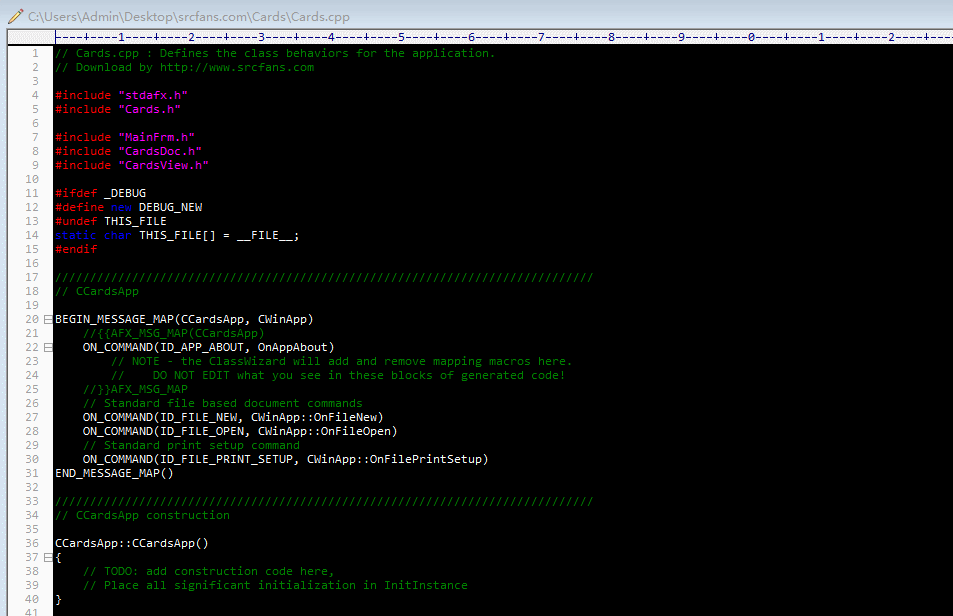
Task: Click line number 31 in the gutter
Action: click(x=32, y=473)
